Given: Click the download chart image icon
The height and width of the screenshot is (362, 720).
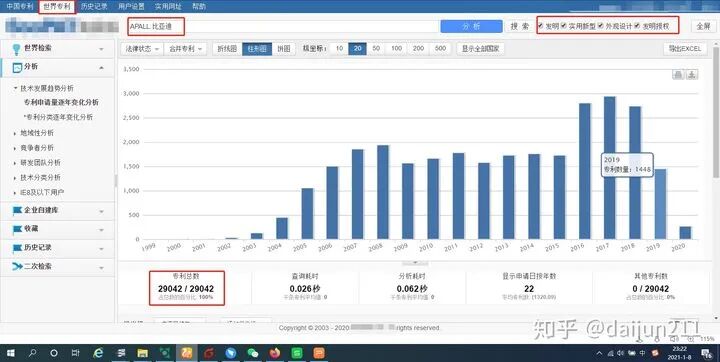Looking at the screenshot, I should coord(692,74).
